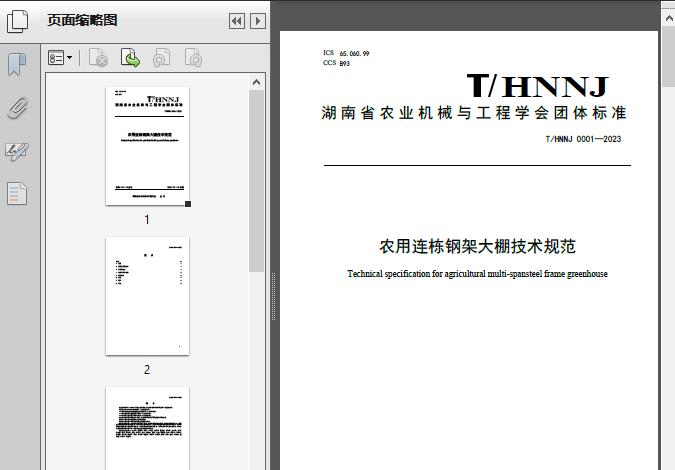Image resolution: width=675 pixels, height=470 pixels.
Task: Click the T/HNNJ heading in document
Action: [x=538, y=86]
